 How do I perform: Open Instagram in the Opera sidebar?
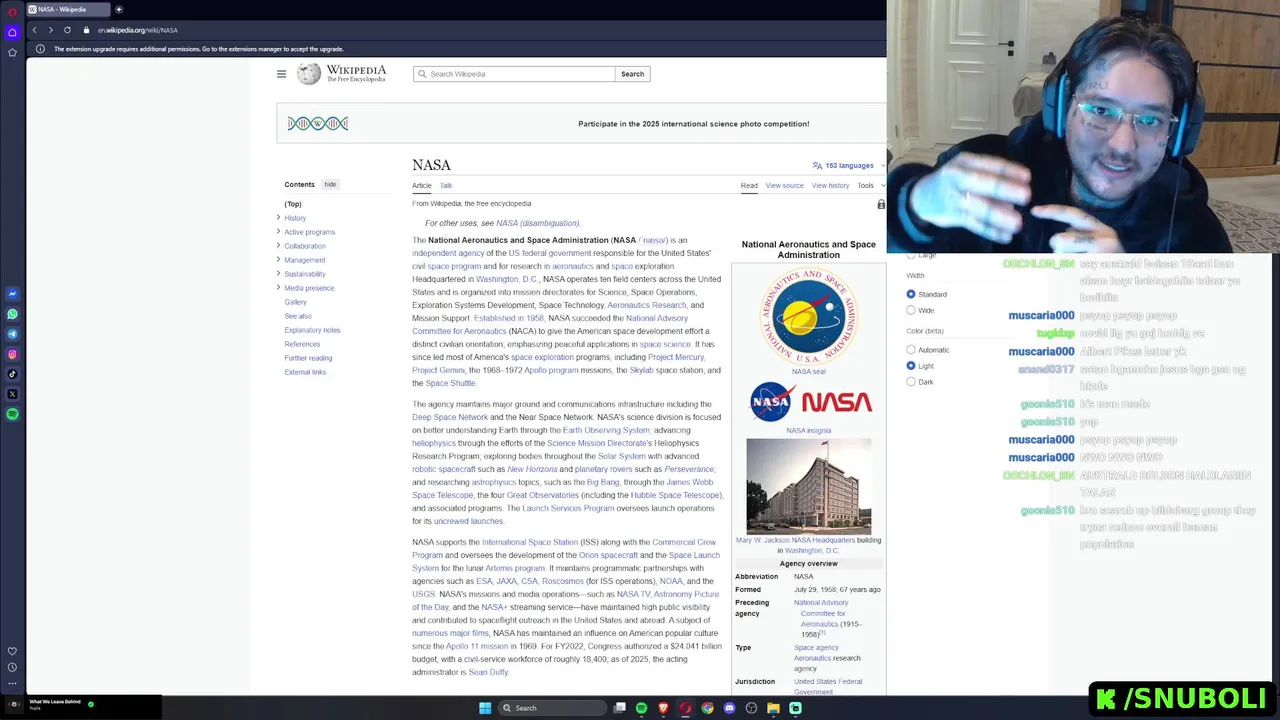[x=12, y=354]
